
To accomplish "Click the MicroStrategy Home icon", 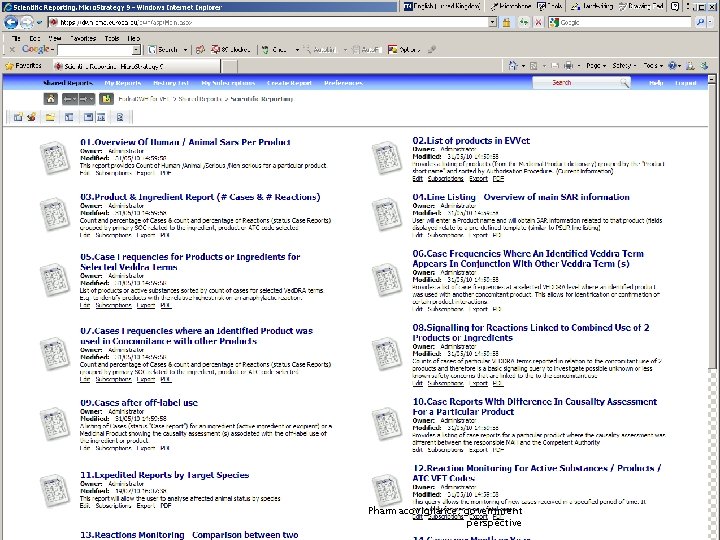I will pyautogui.click(x=51, y=99).
